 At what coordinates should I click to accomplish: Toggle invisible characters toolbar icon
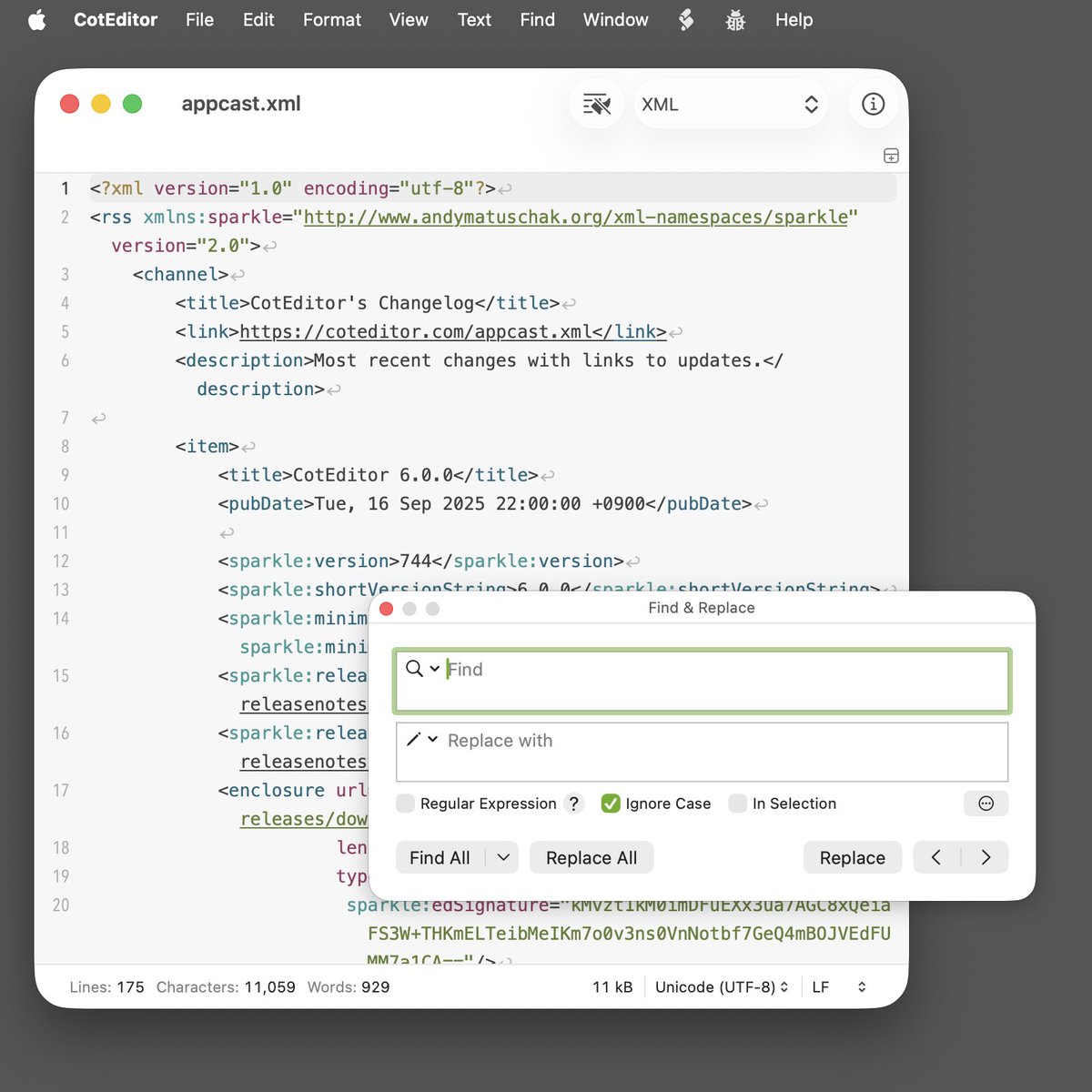pyautogui.click(x=597, y=105)
